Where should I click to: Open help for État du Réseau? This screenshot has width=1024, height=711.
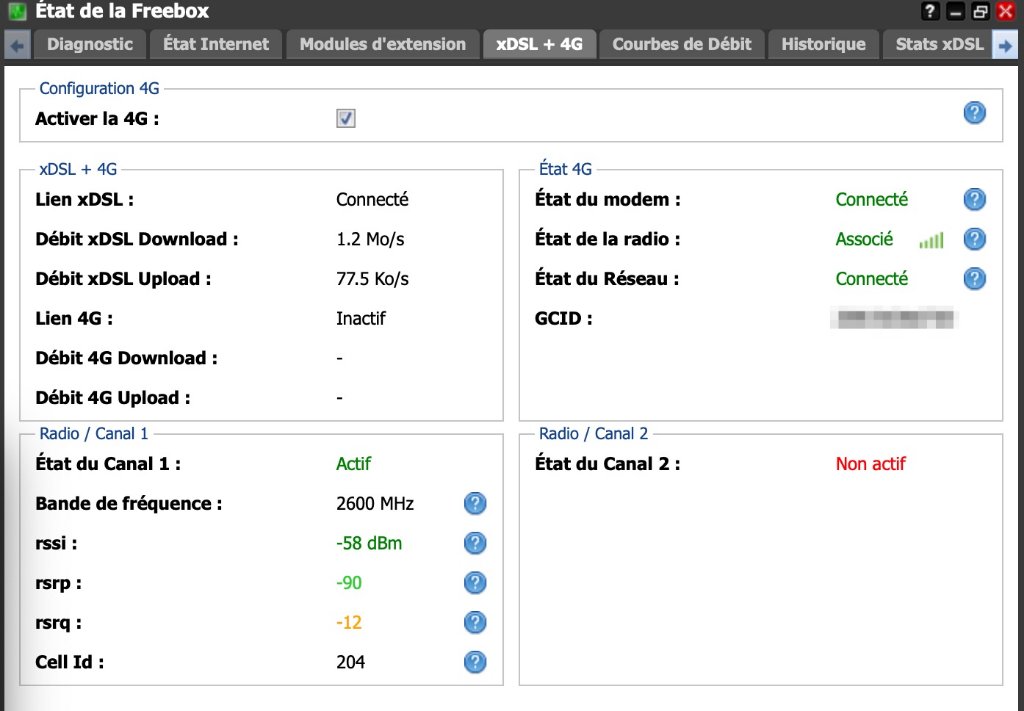[974, 279]
